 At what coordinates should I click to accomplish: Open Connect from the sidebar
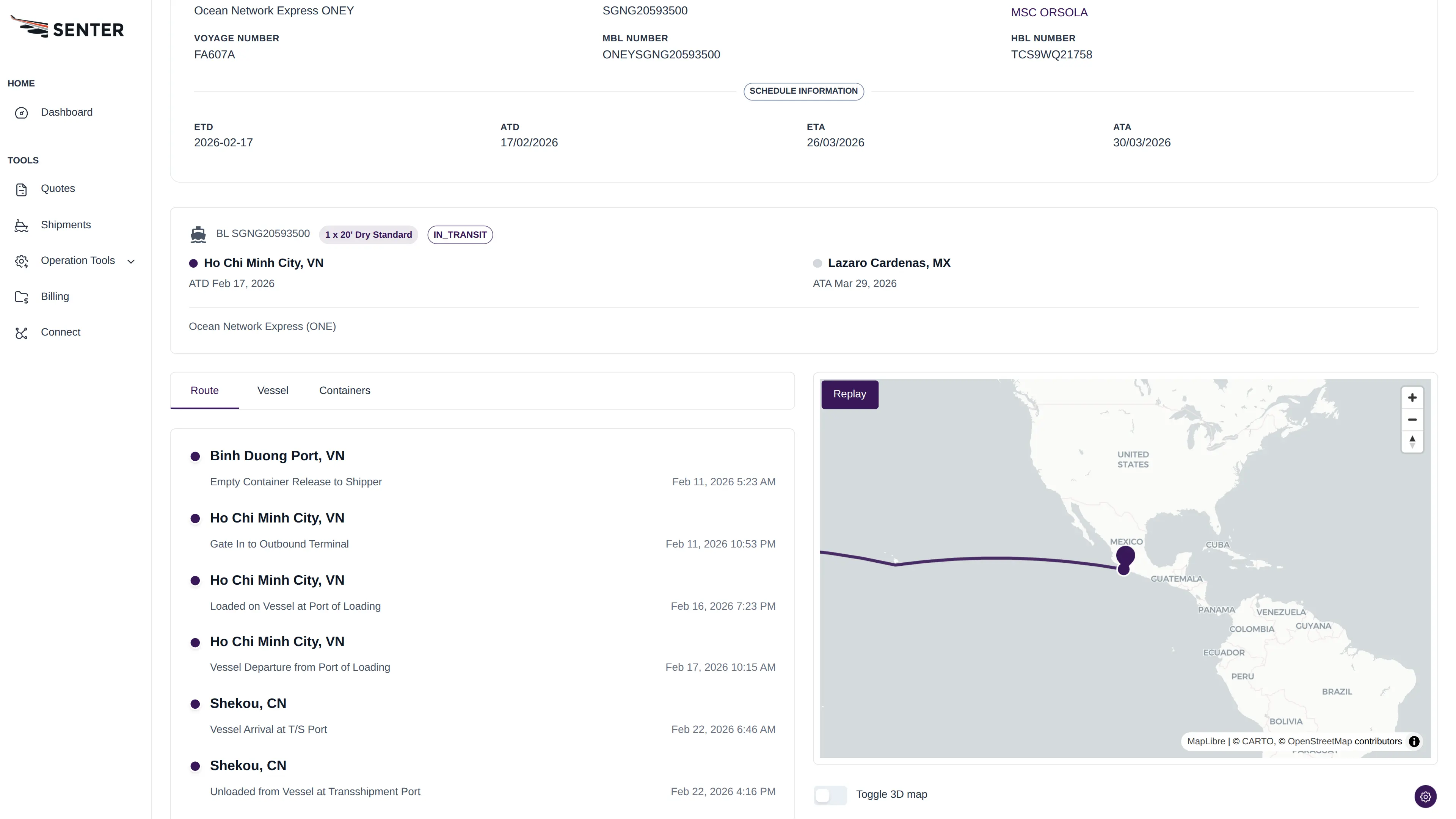[x=61, y=333]
